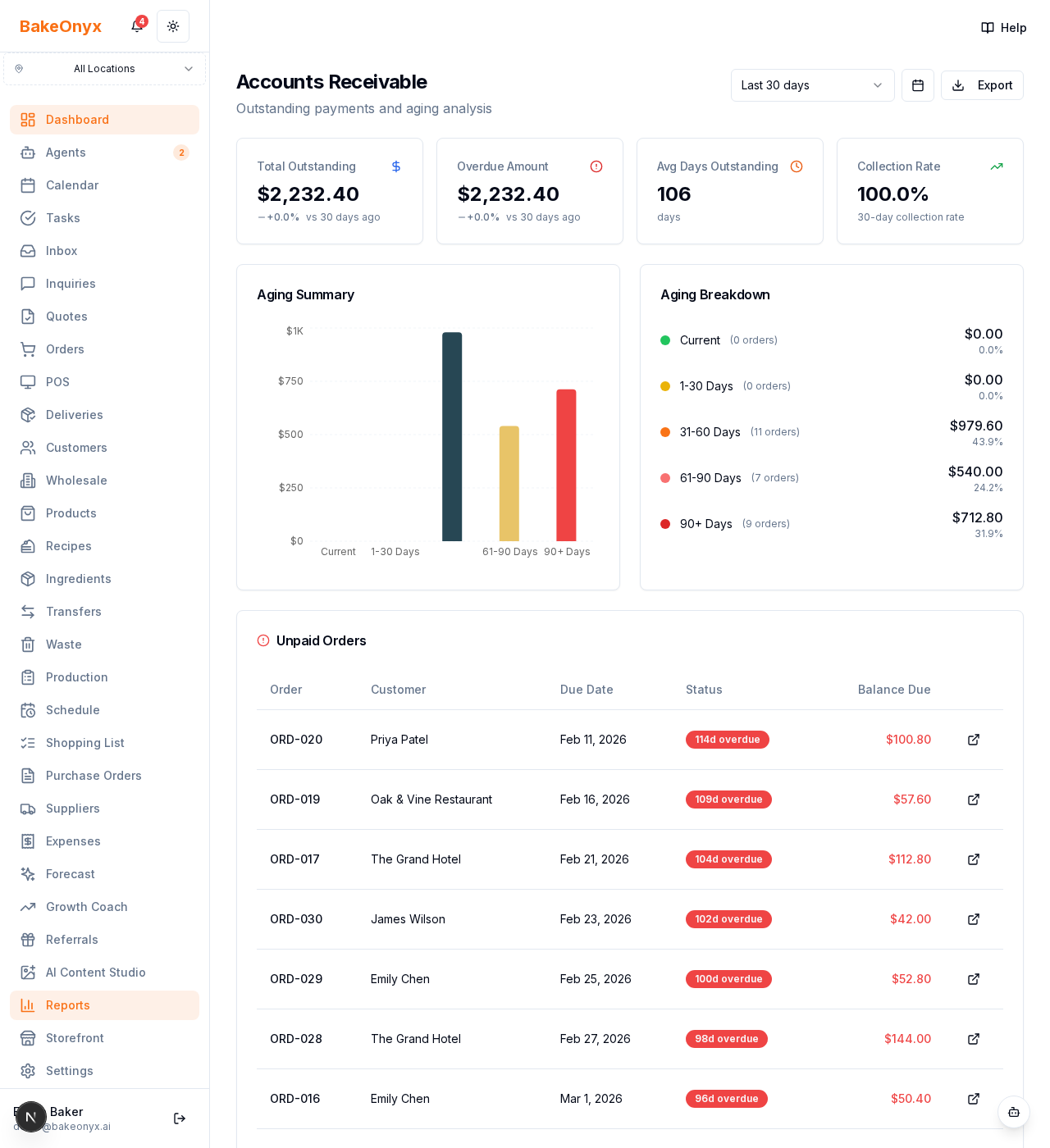The image size is (1050, 1148).
Task: Open ORD-029 external link icon
Action: [x=974, y=979]
